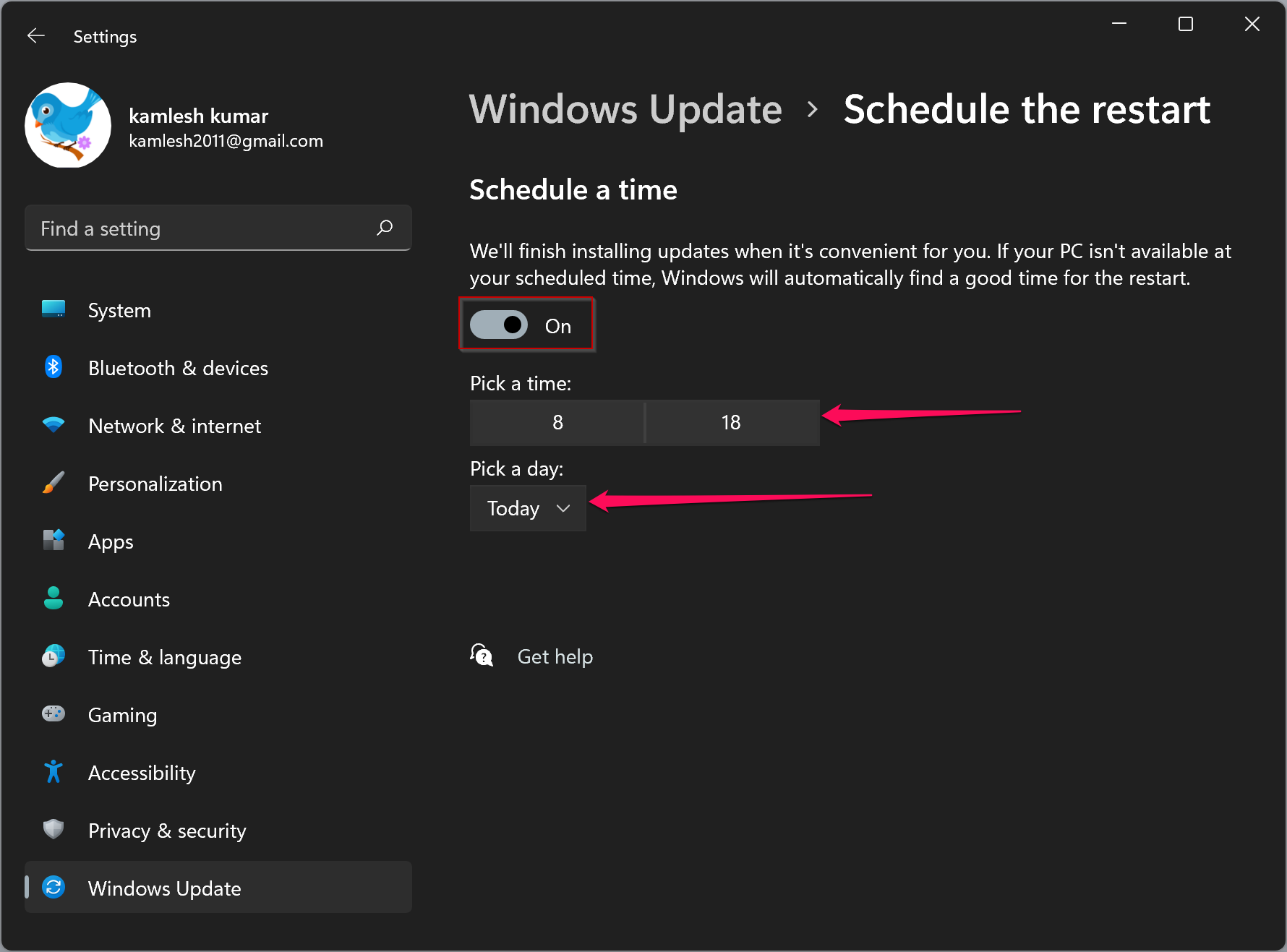Click the search magnifier icon
The height and width of the screenshot is (952, 1287).
(x=385, y=228)
